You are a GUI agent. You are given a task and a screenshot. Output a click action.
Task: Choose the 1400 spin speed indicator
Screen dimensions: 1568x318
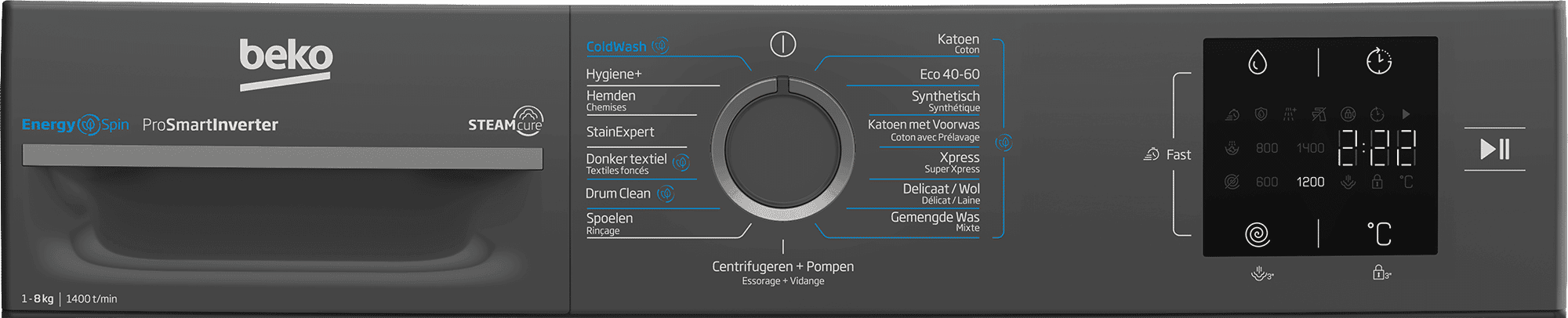tap(1310, 147)
